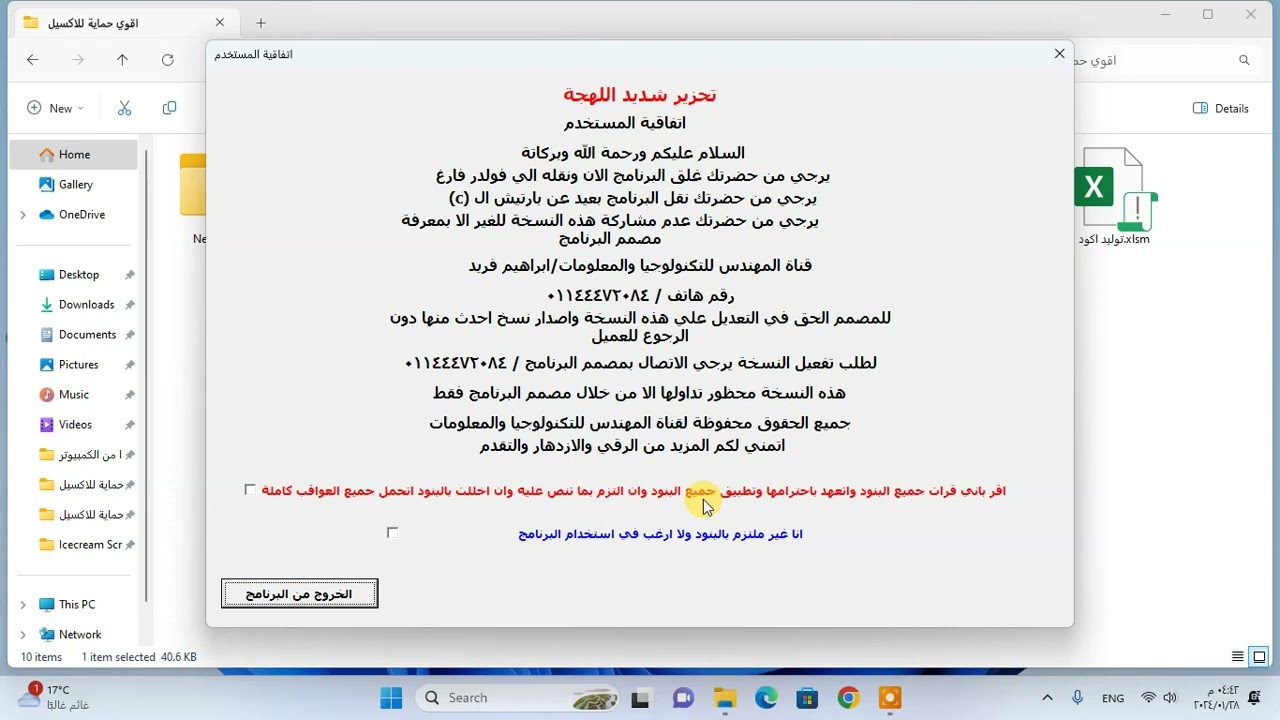
Task: Open the New menu in File Explorer
Action: [x=55, y=108]
